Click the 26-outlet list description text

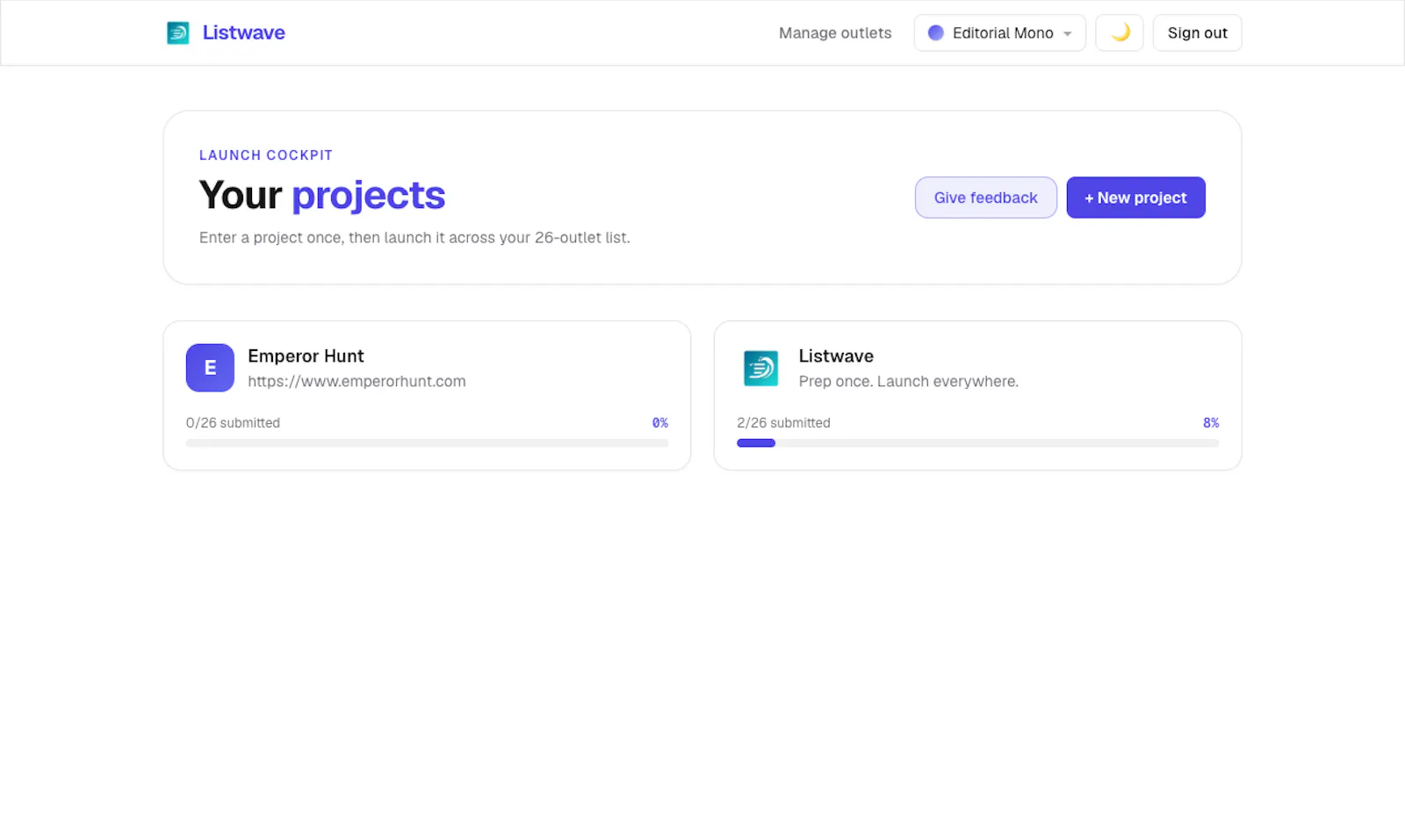414,237
